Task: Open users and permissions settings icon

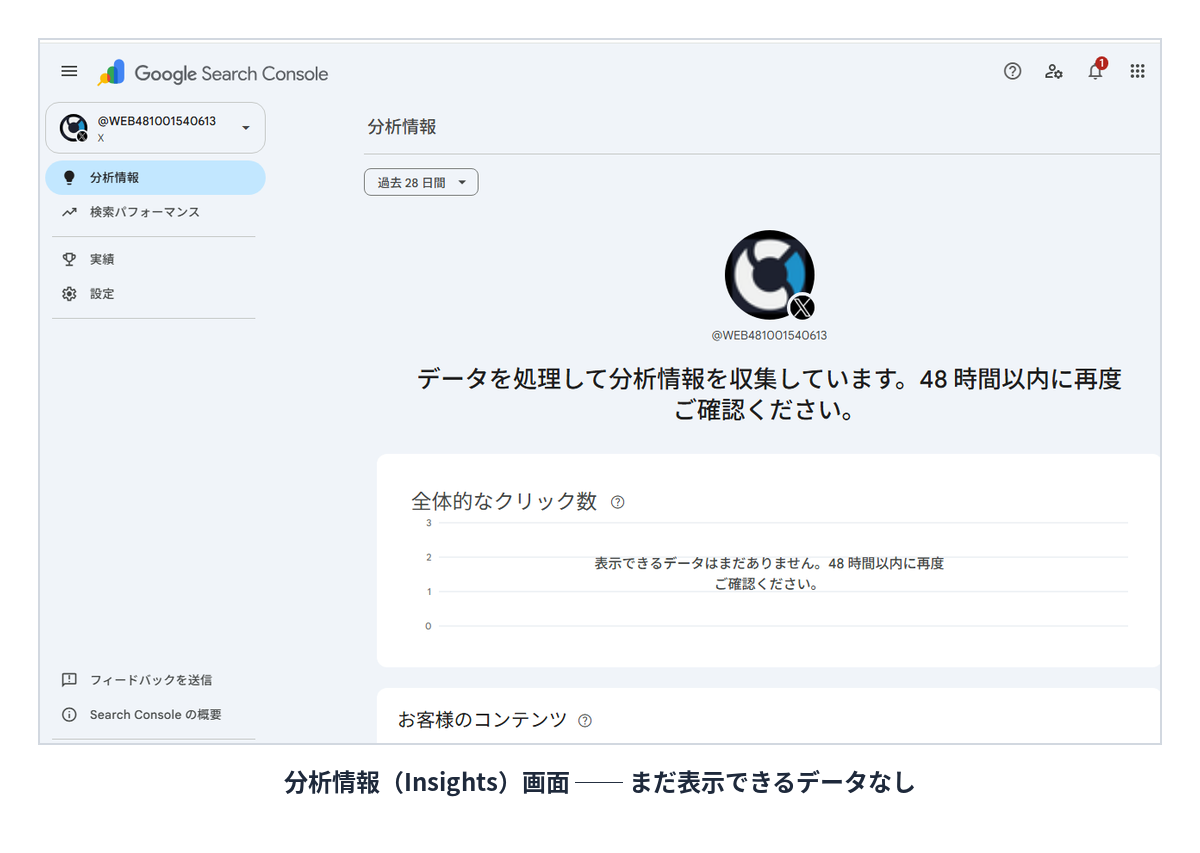Action: (x=1054, y=71)
